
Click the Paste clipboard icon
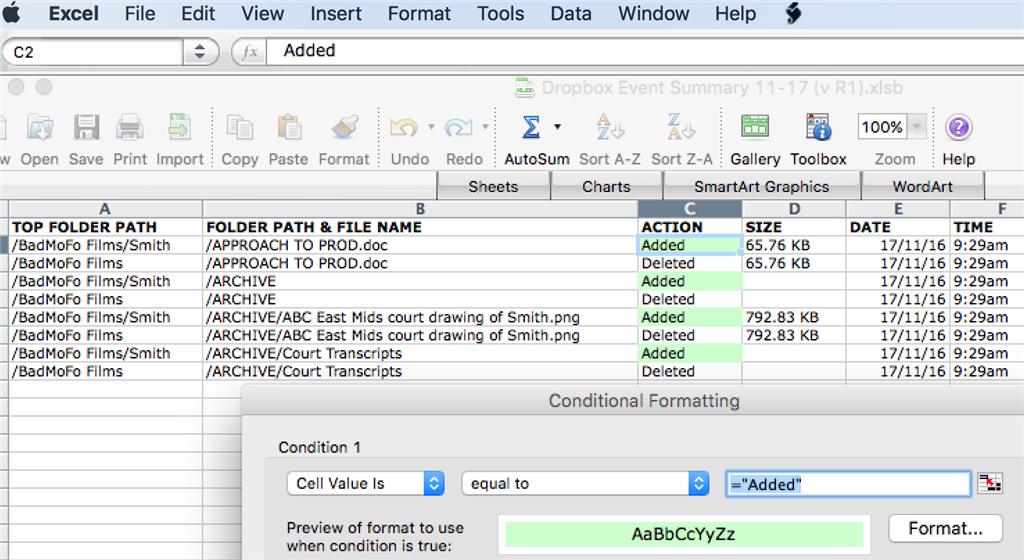click(x=289, y=128)
